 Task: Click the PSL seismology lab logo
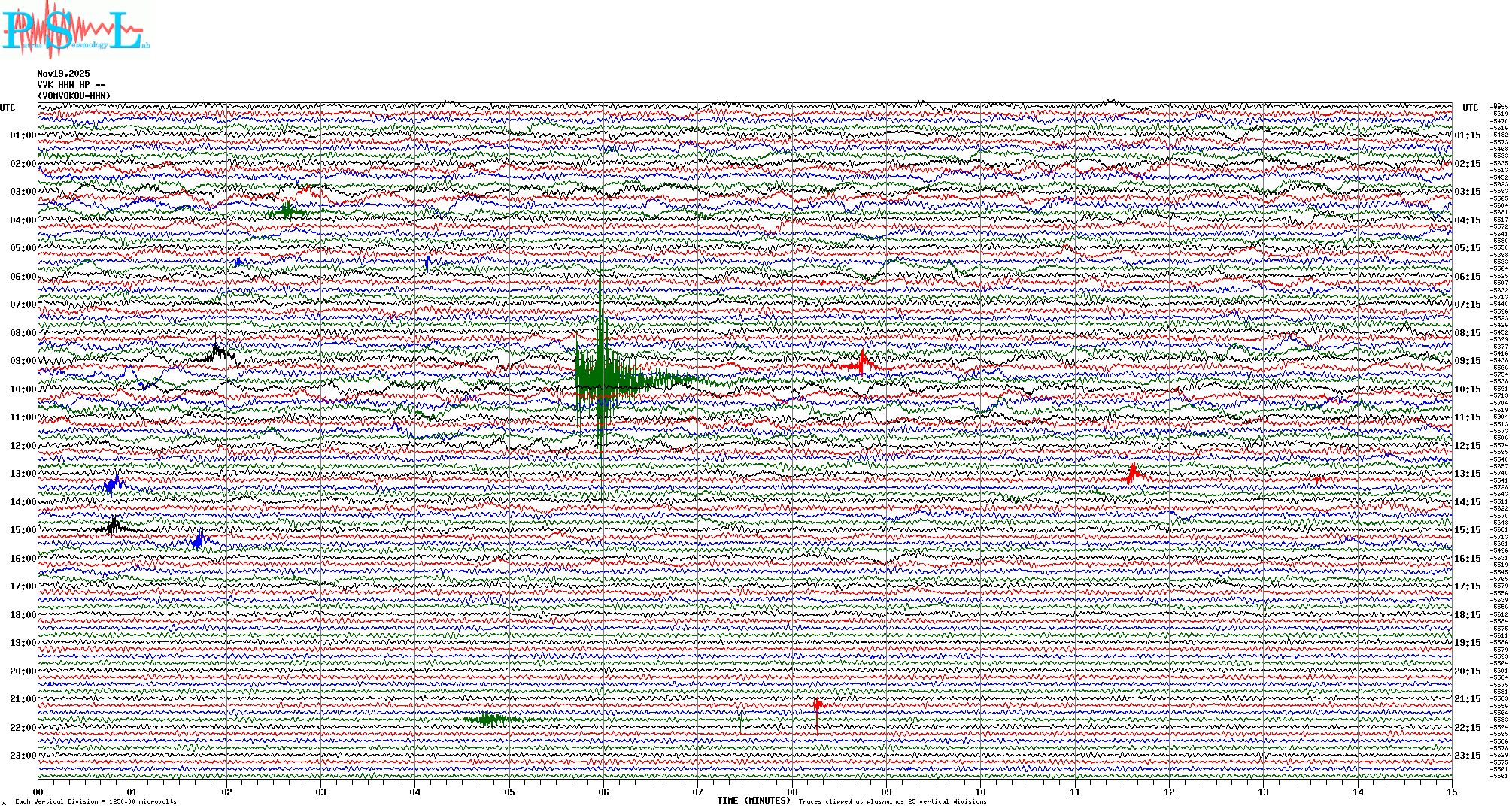click(75, 30)
